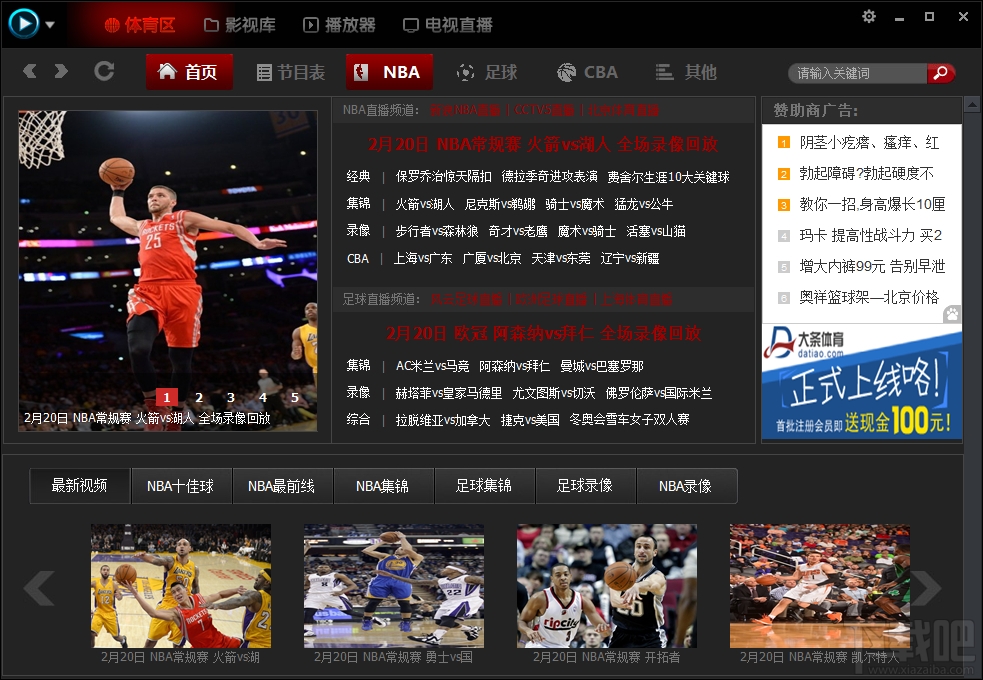Open 曼城vs巴塞罗那 highlights link

pyautogui.click(x=602, y=366)
